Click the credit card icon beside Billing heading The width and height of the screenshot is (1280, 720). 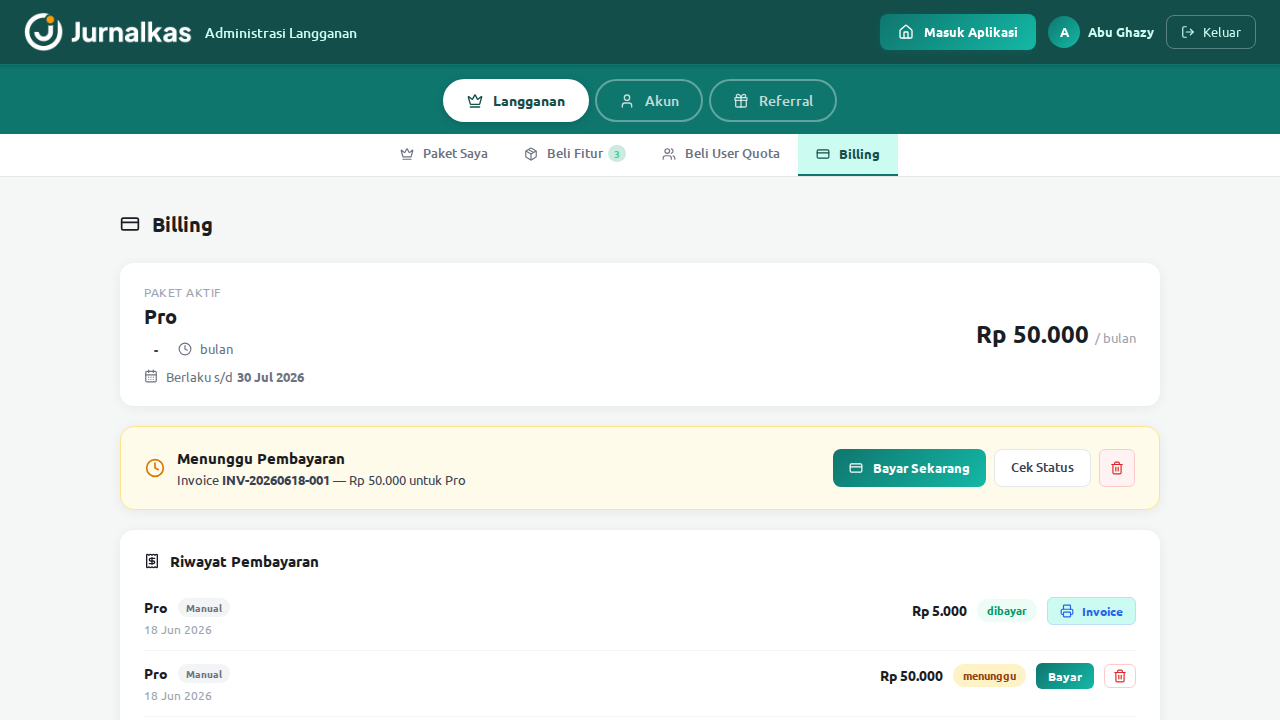pos(130,224)
